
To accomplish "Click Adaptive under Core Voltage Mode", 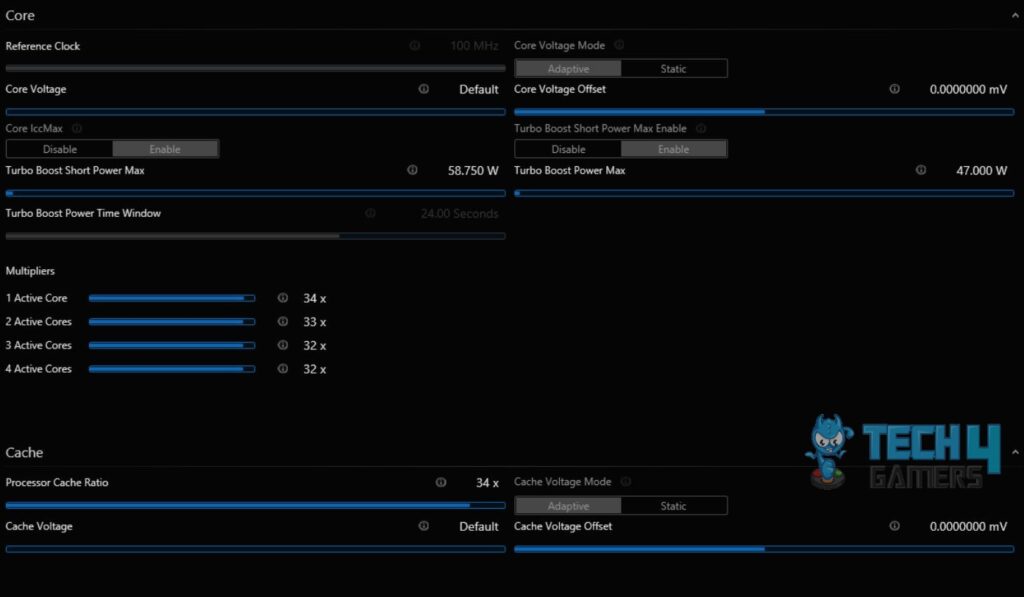I will [x=568, y=69].
